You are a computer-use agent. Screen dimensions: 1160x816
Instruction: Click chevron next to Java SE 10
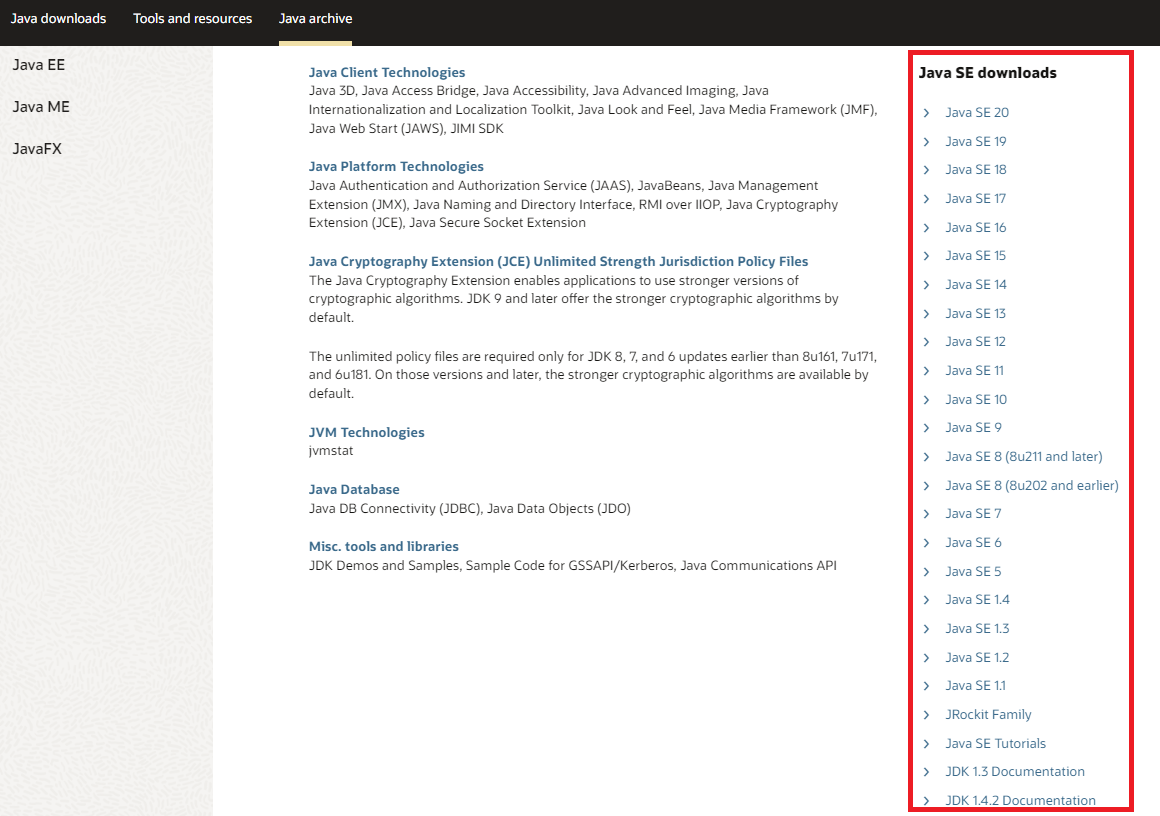coord(926,399)
